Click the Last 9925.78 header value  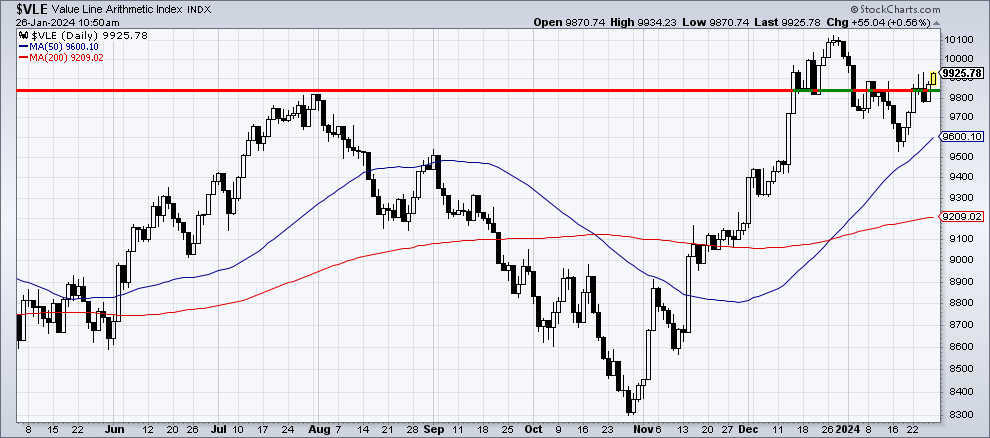(x=787, y=22)
